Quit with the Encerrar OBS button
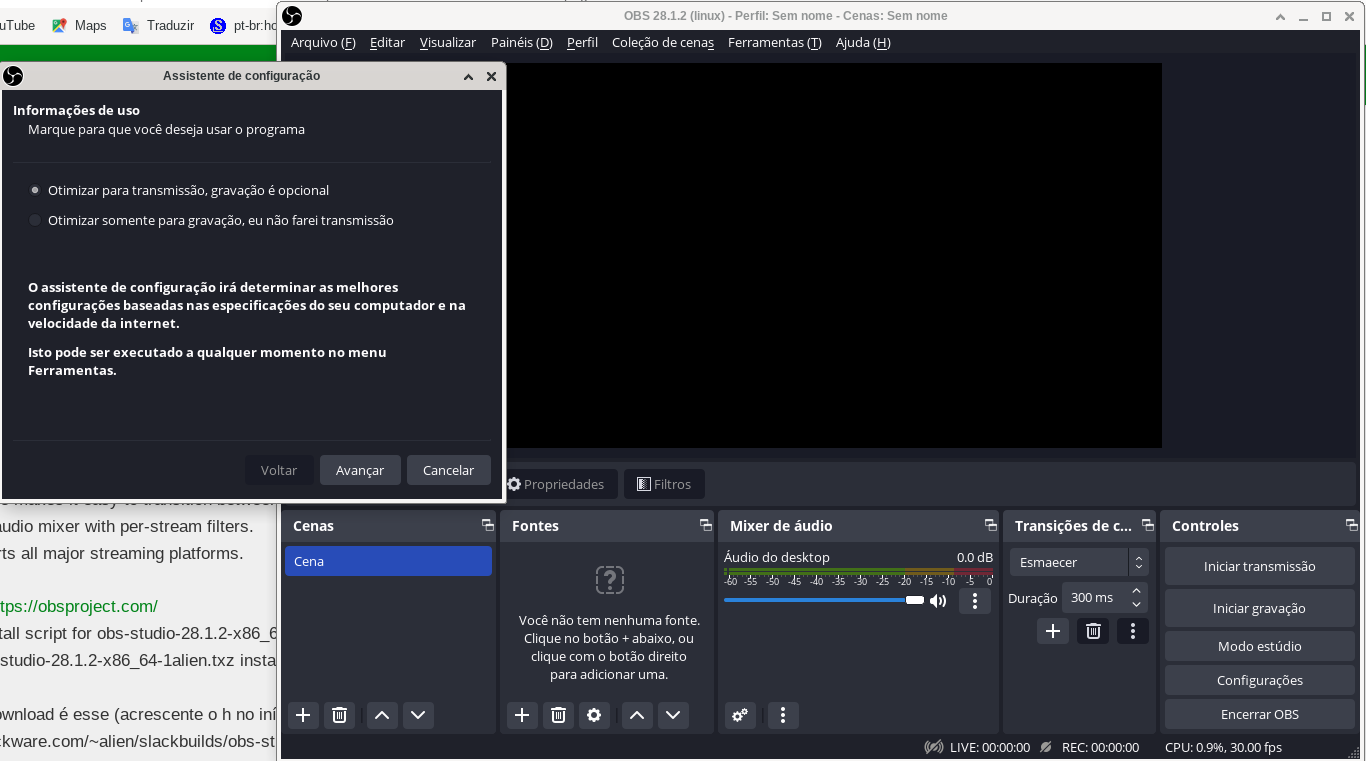 (1259, 714)
